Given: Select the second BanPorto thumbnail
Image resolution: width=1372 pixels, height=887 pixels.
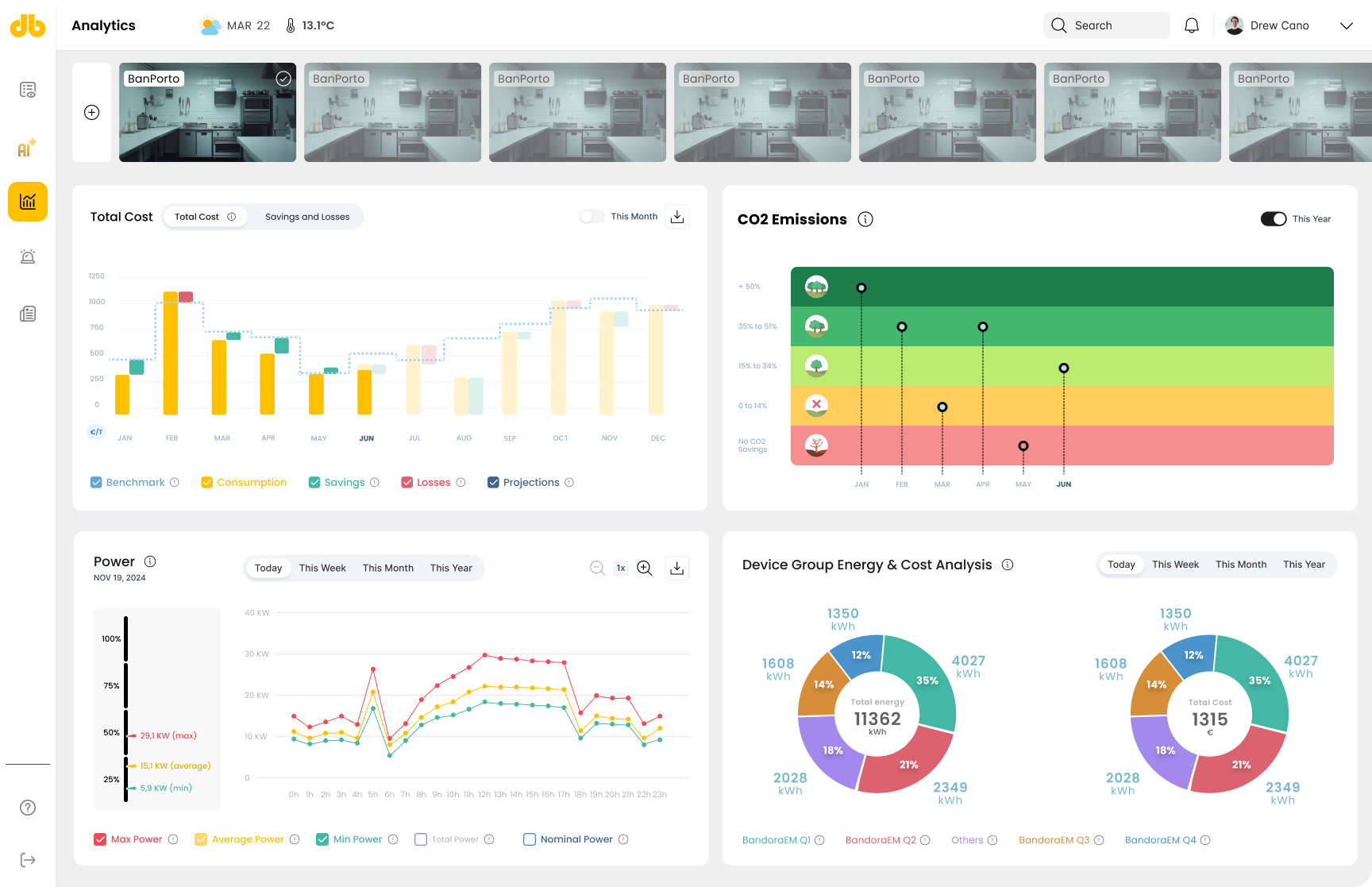Looking at the screenshot, I should [392, 113].
